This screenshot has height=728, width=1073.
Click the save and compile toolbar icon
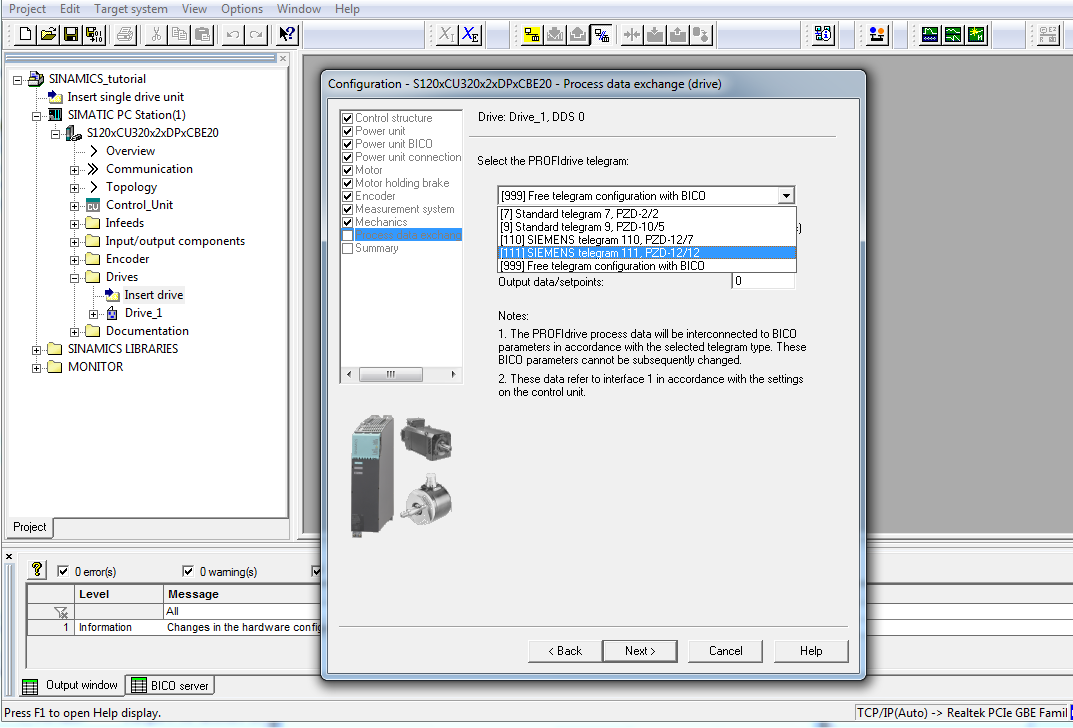pyautogui.click(x=94, y=34)
